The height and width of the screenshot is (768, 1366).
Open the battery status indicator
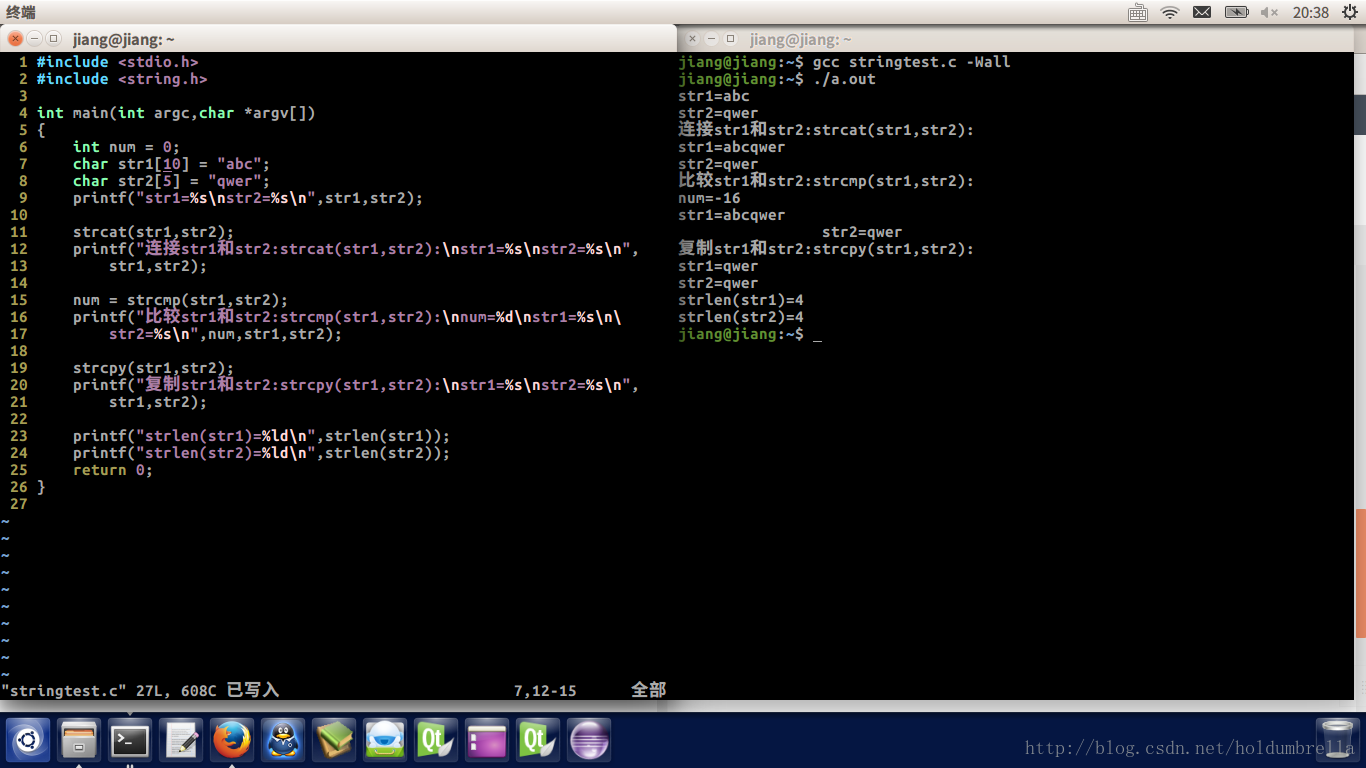[1237, 12]
